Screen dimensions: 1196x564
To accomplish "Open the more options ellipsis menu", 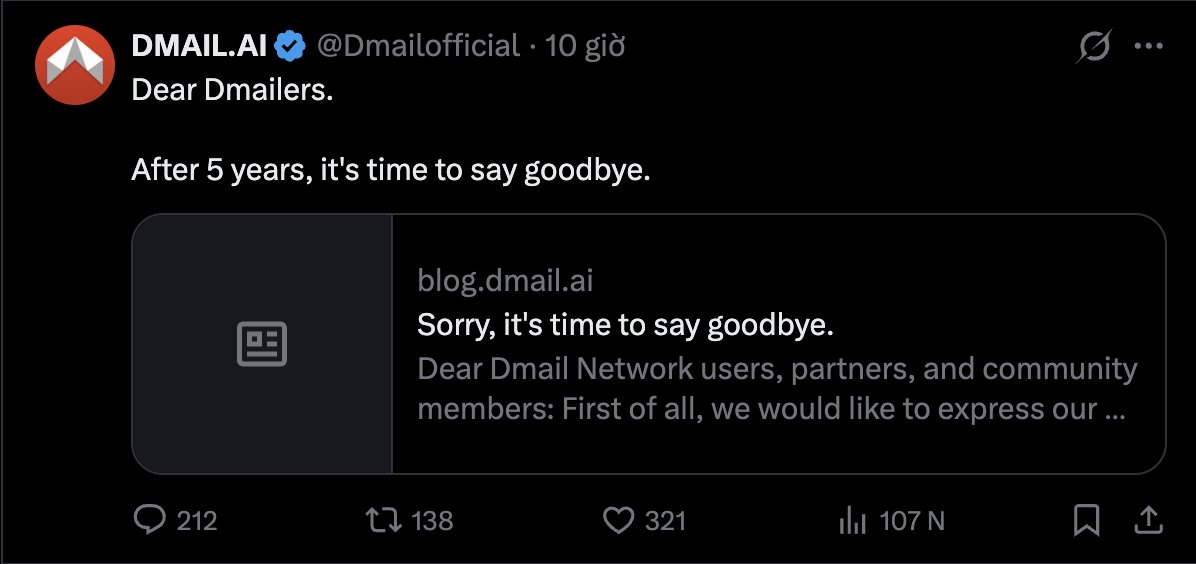I will (1147, 46).
